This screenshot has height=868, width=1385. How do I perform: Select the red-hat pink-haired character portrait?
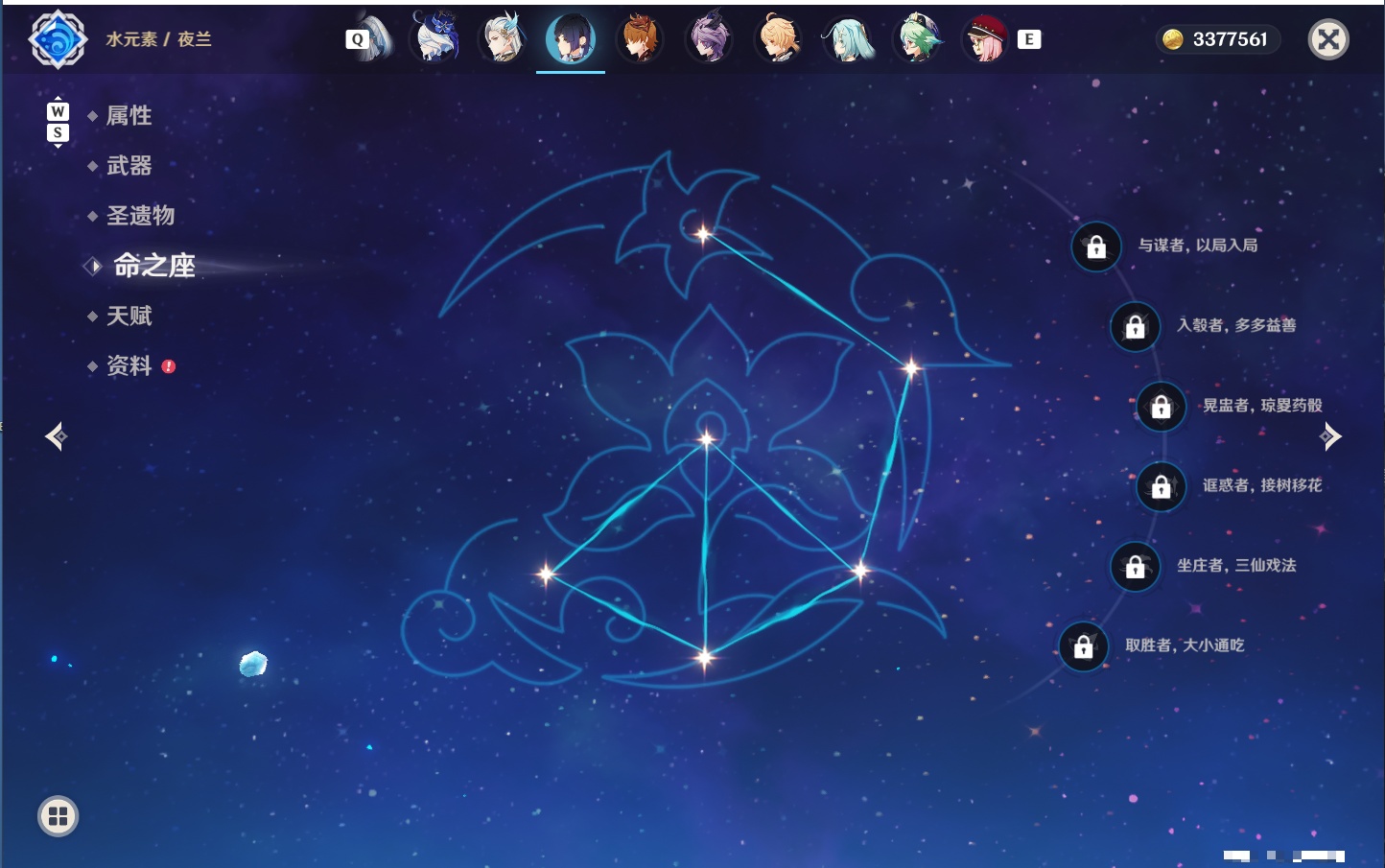986,38
